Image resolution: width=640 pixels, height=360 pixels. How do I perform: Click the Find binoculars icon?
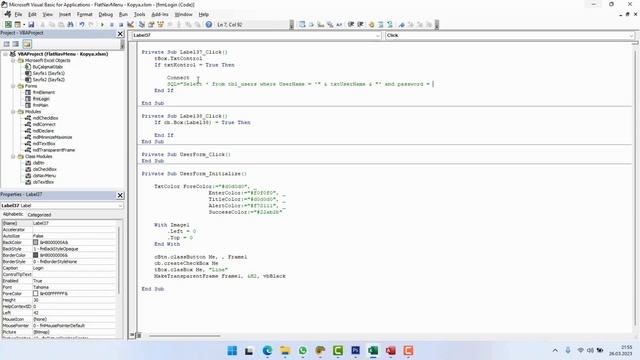click(x=70, y=24)
